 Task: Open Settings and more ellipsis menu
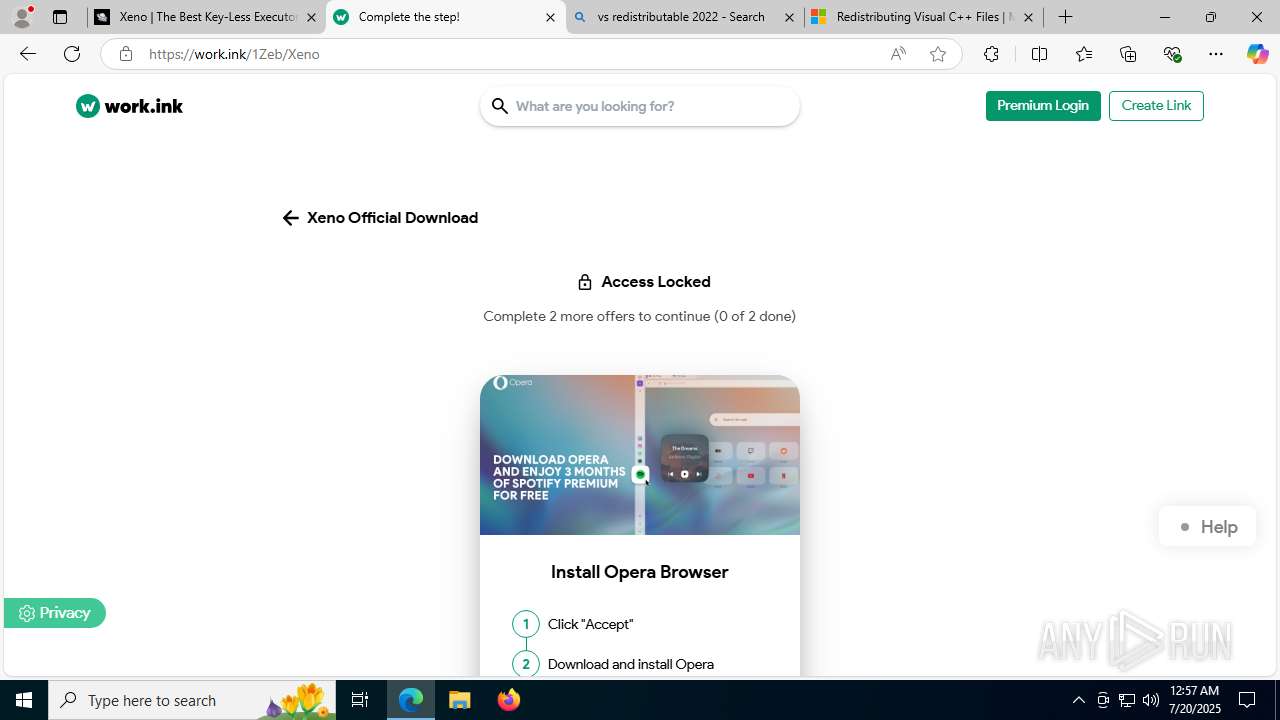click(1216, 54)
